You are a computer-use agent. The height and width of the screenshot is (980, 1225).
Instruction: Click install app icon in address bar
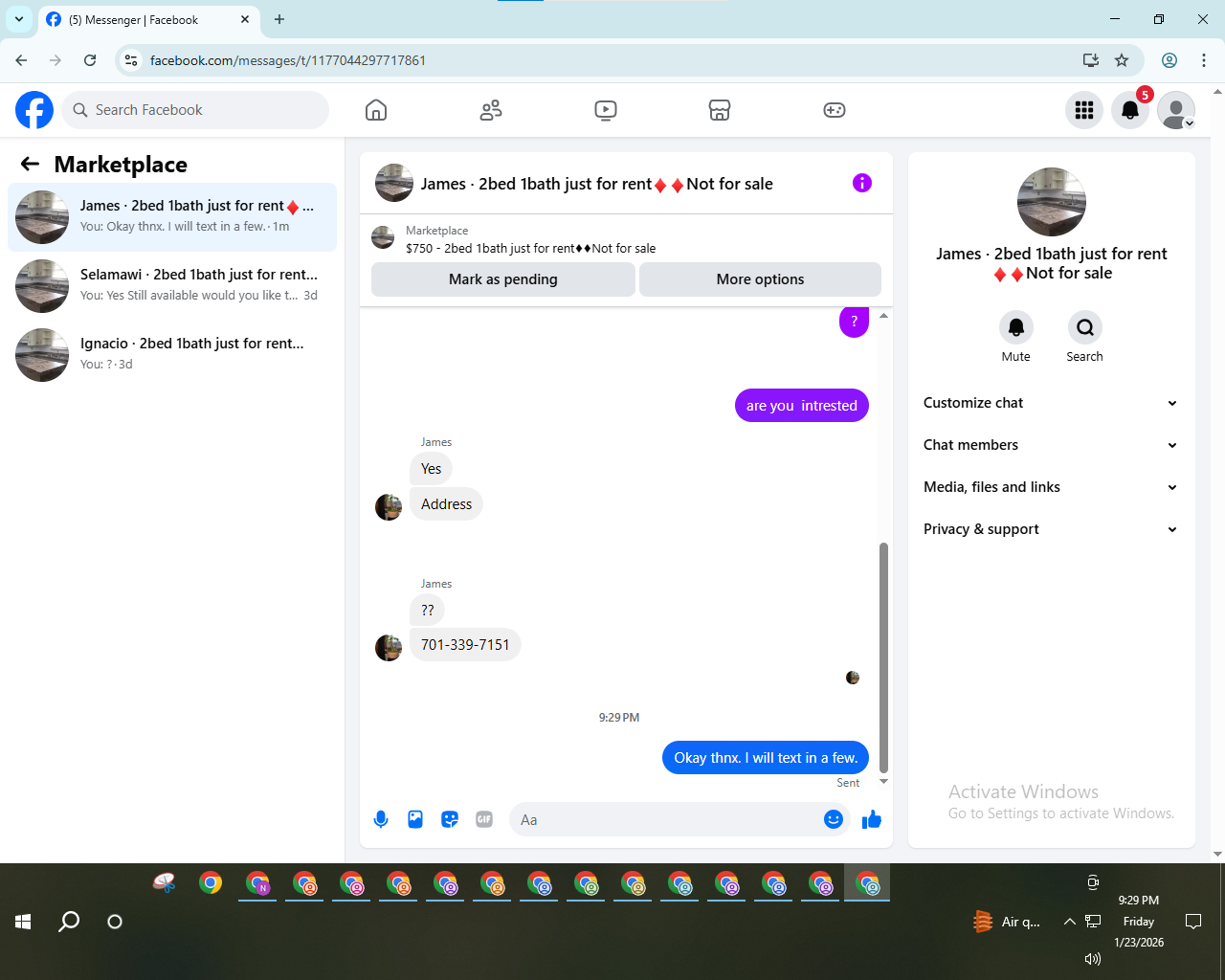[x=1091, y=60]
